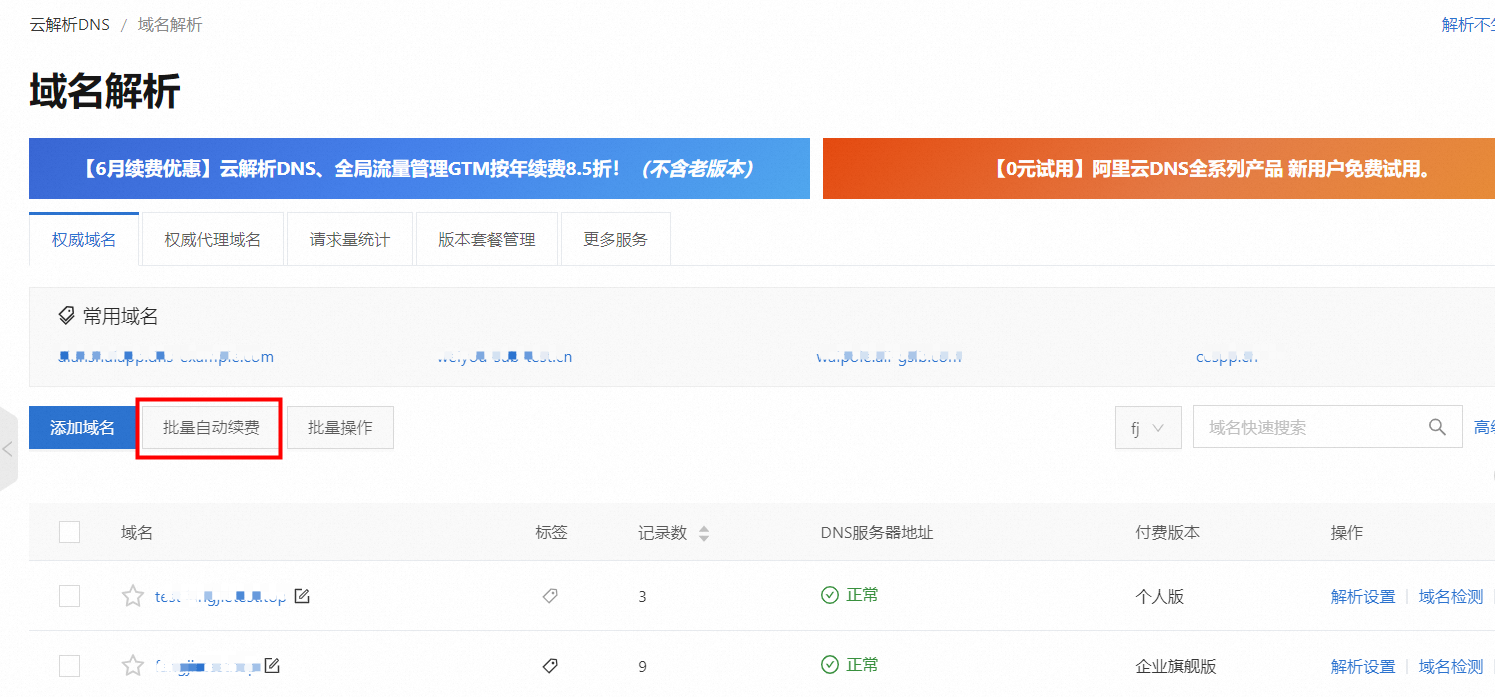Star the domain in the 个人版 row

pyautogui.click(x=133, y=596)
